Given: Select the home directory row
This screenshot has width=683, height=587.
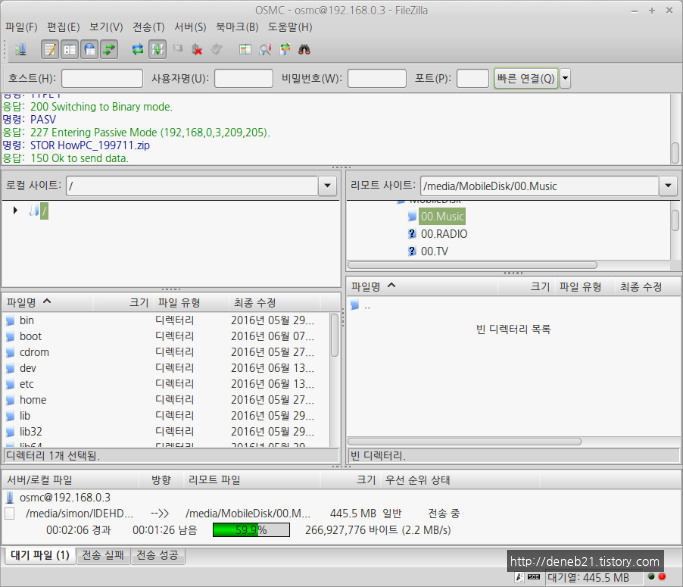Looking at the screenshot, I should coord(166,400).
